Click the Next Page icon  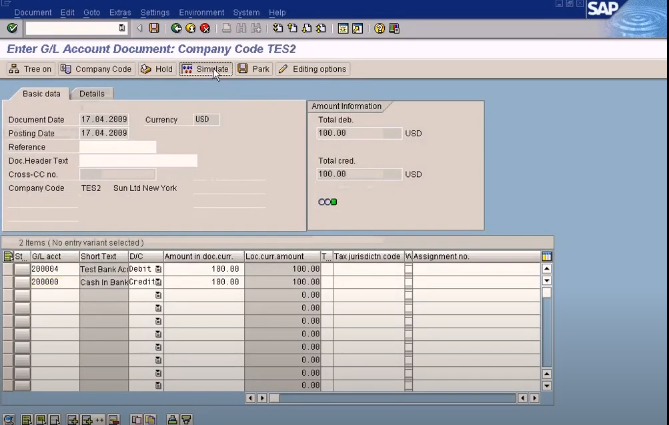coord(307,28)
